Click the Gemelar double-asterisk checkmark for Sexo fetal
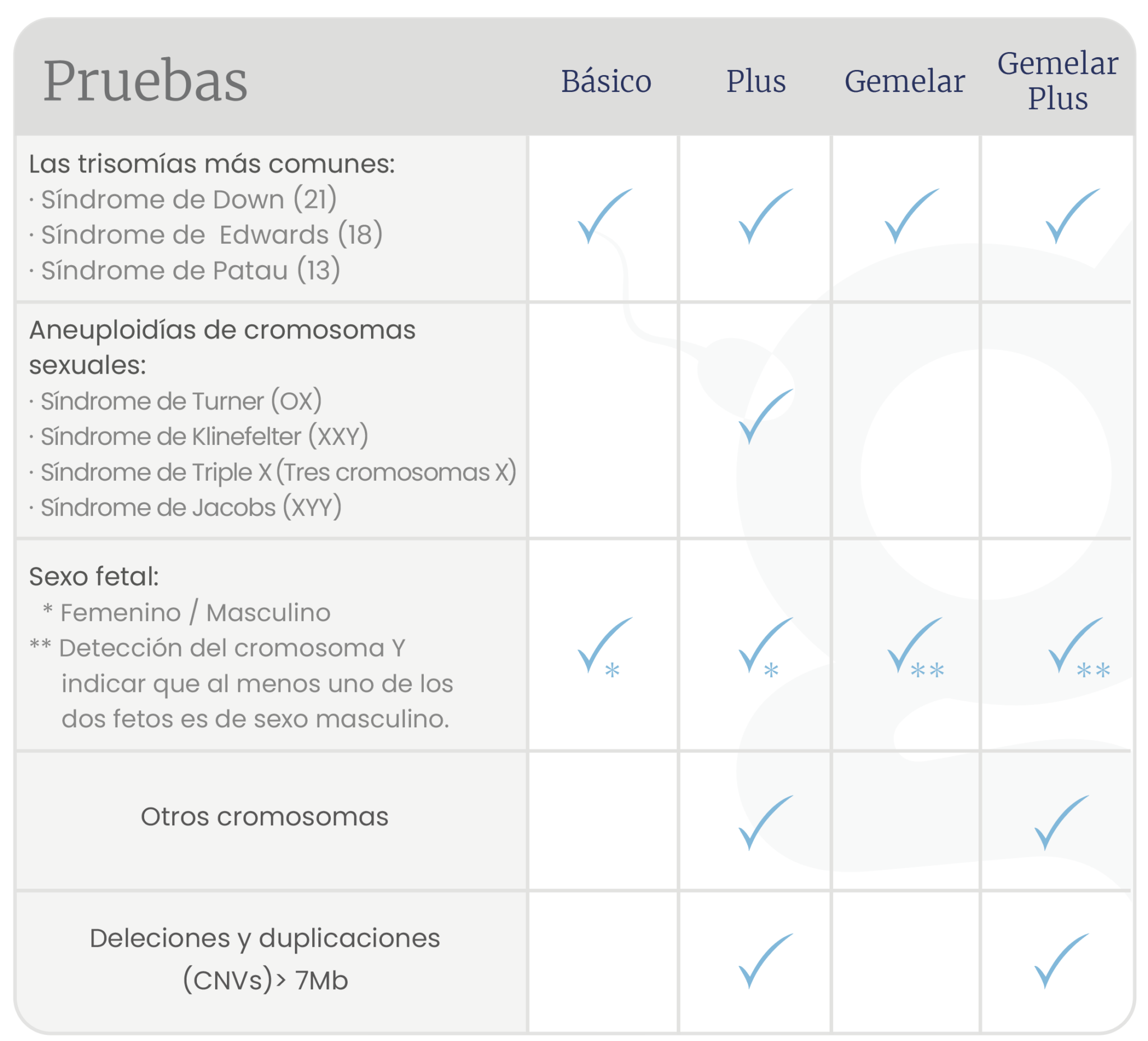 [x=913, y=645]
